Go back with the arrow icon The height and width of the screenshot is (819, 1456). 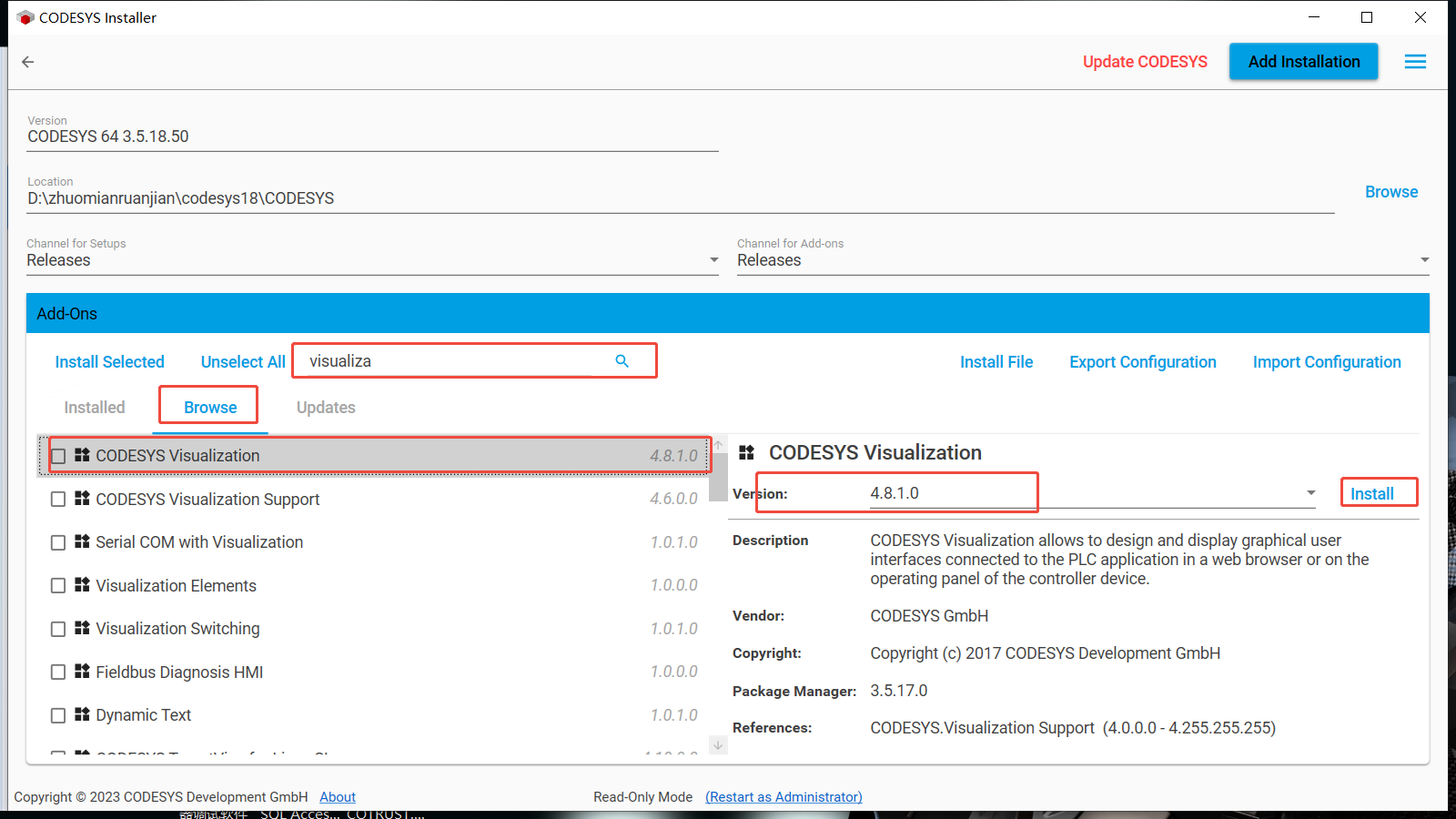[28, 62]
